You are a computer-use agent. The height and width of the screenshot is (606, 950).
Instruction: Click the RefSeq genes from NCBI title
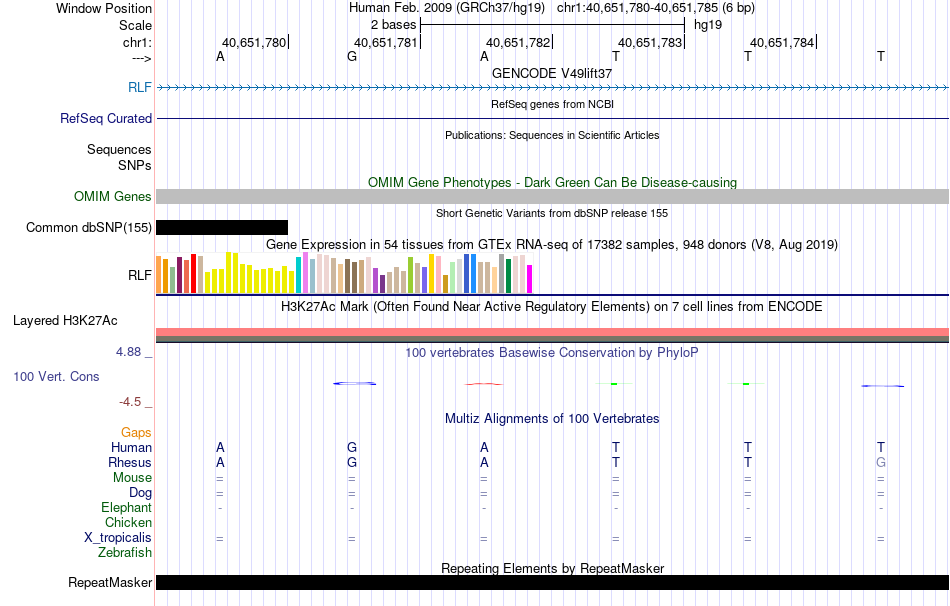click(552, 104)
